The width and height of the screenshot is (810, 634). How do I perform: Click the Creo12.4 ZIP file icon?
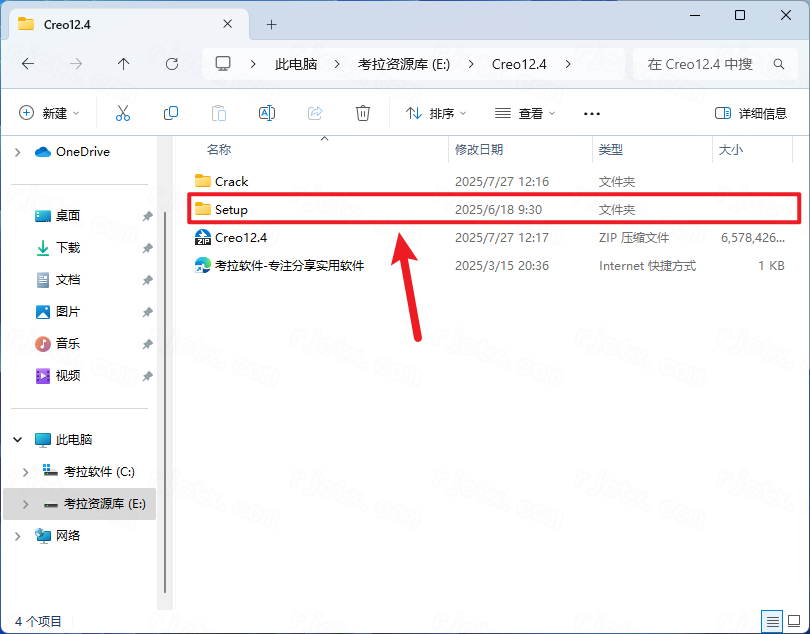[202, 237]
